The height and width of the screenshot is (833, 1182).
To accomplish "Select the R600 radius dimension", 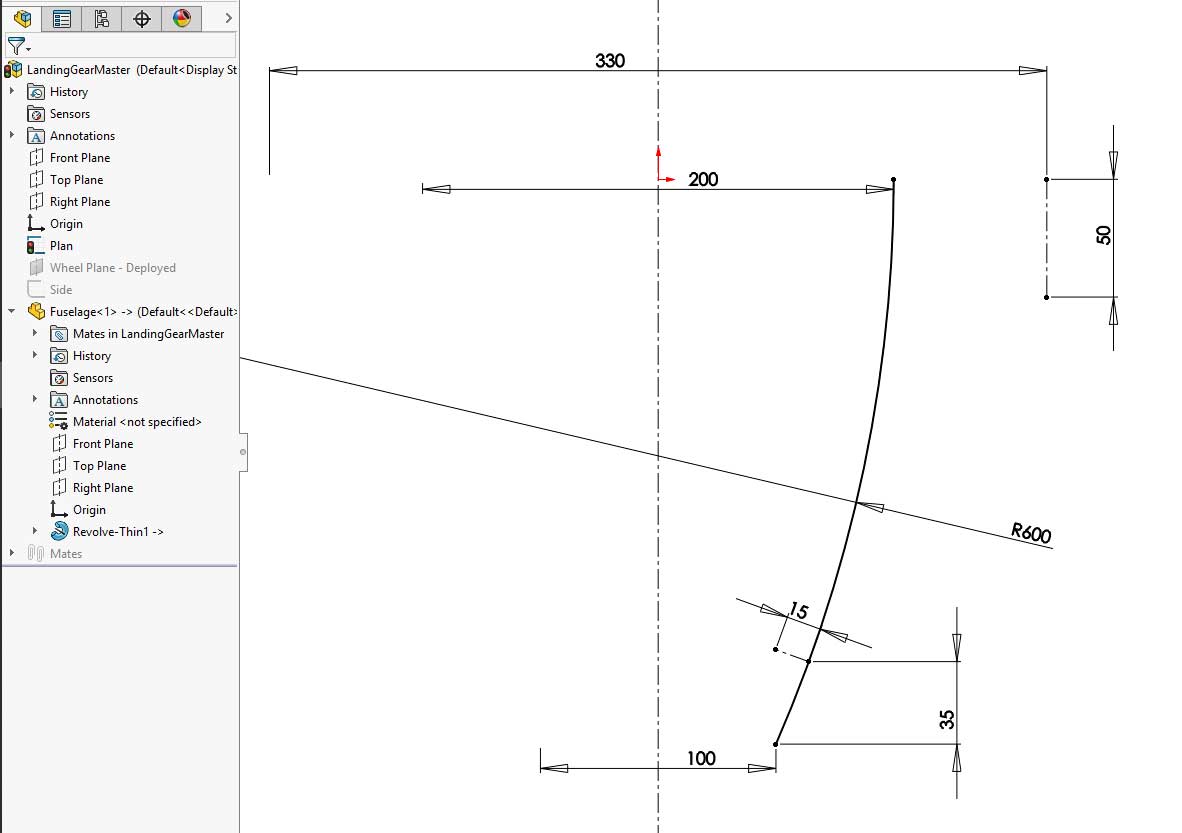I will click(1031, 532).
